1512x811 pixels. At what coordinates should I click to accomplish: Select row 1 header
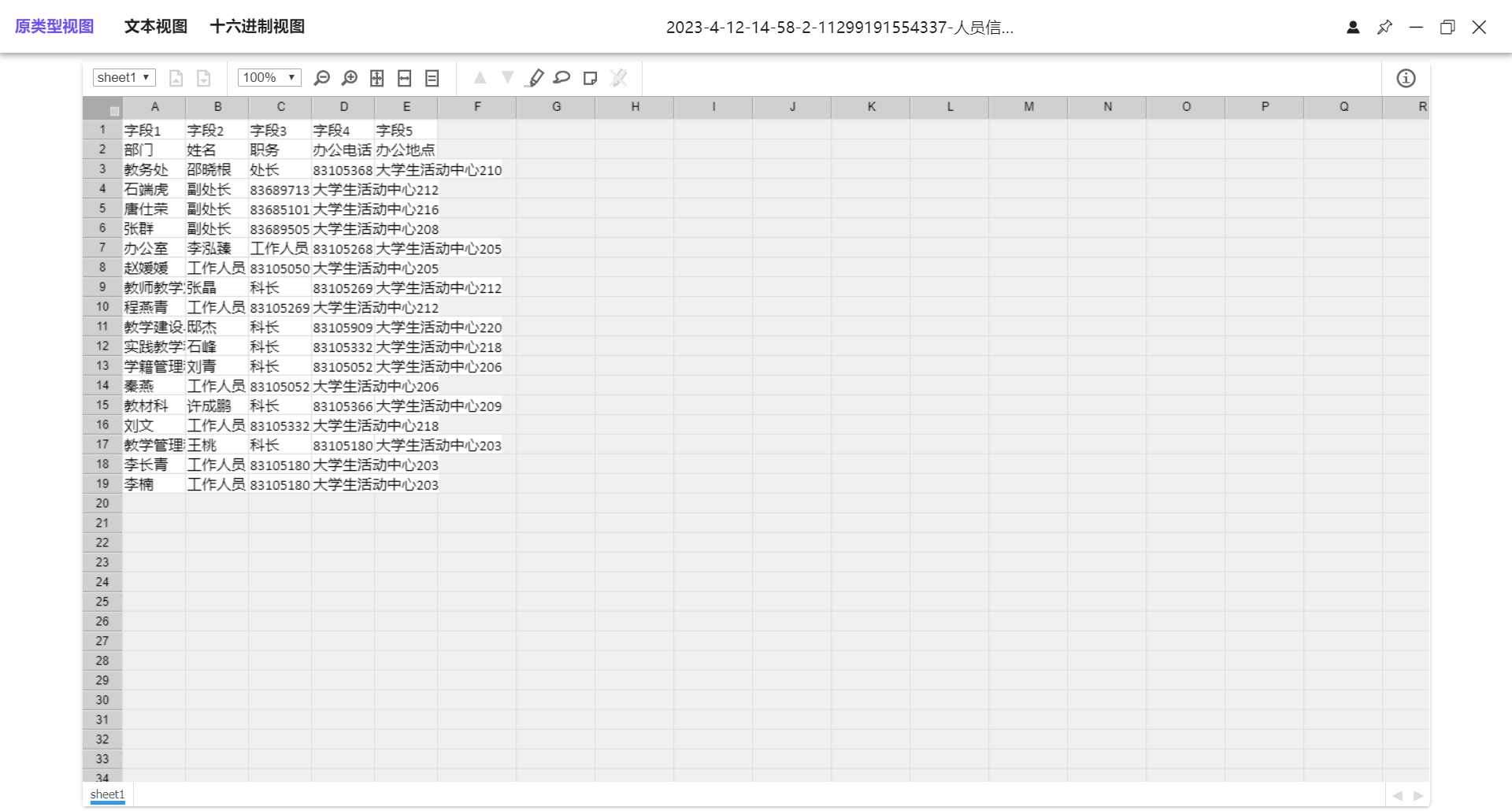[102, 130]
